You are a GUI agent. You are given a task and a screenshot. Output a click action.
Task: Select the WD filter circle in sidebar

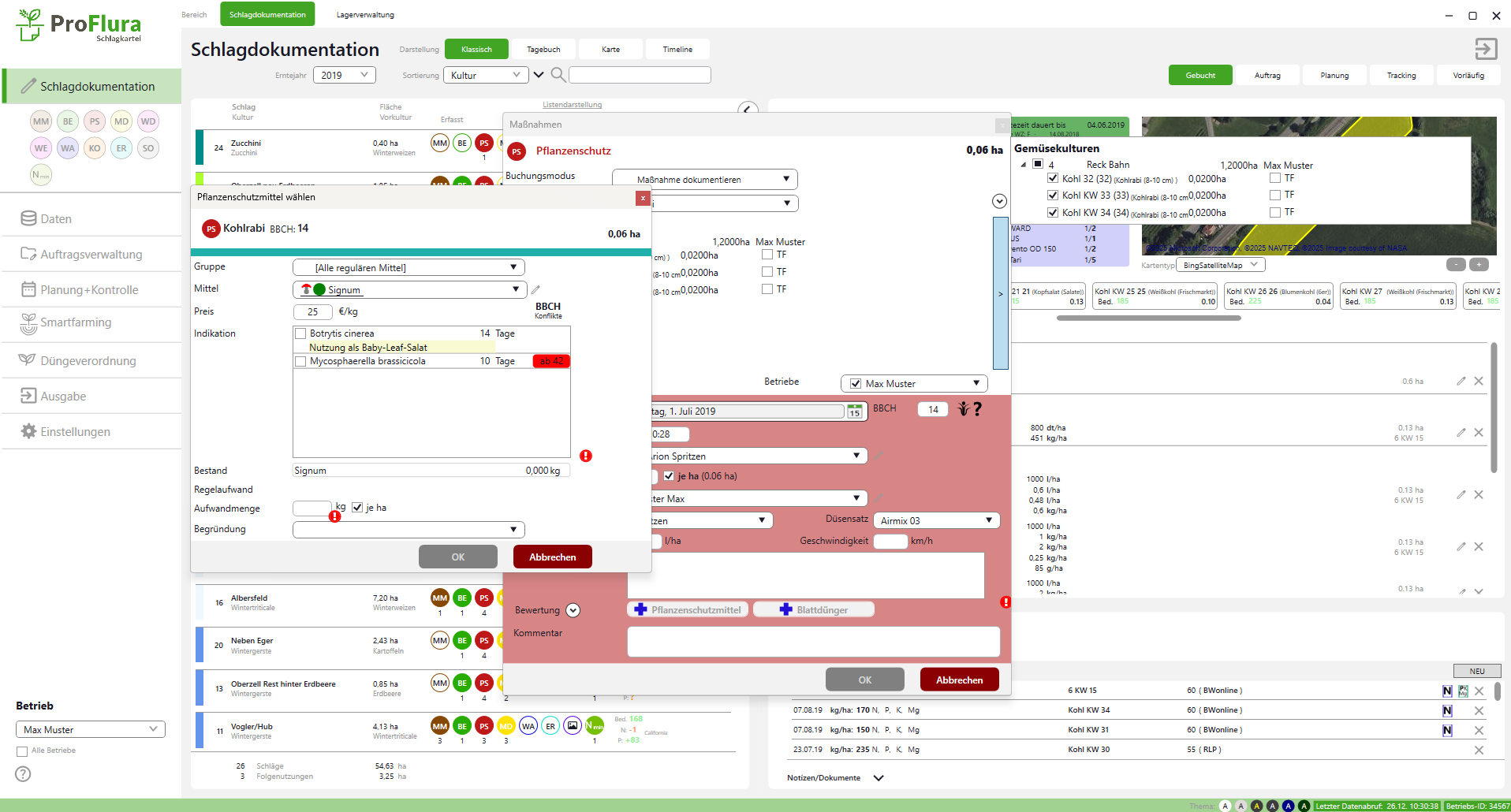148,121
